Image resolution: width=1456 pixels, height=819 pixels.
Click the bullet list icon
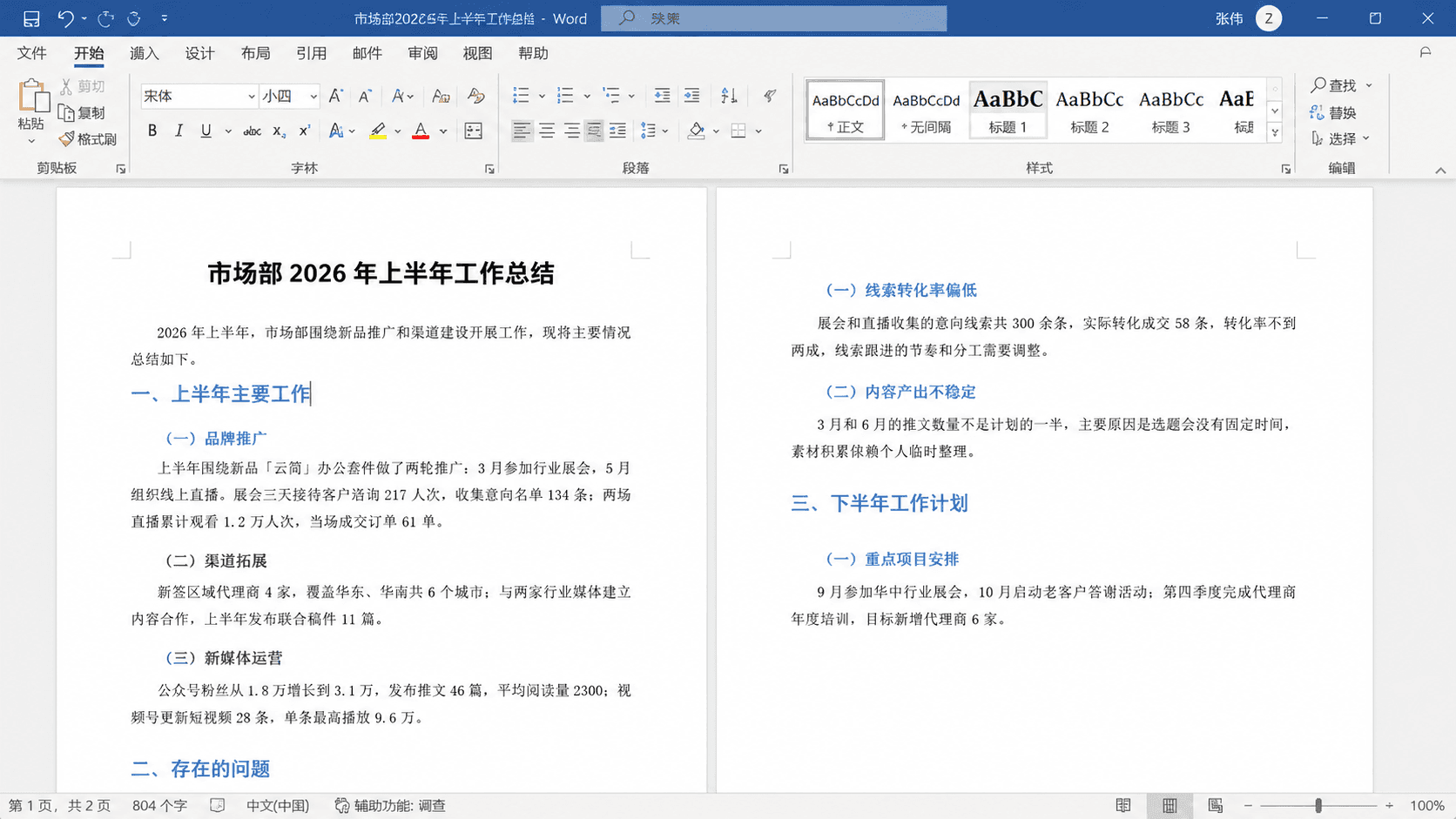tap(521, 96)
